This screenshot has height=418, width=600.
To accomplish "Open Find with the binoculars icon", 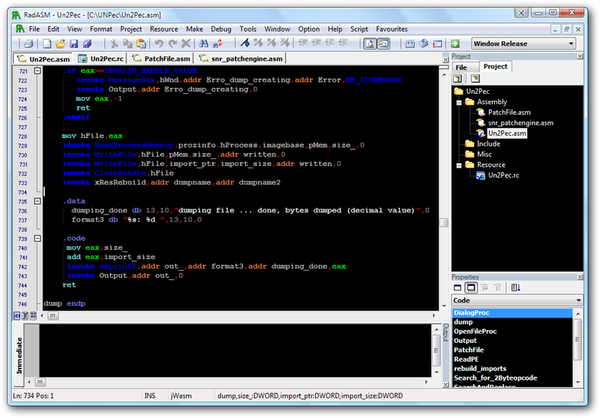I will 204,44.
